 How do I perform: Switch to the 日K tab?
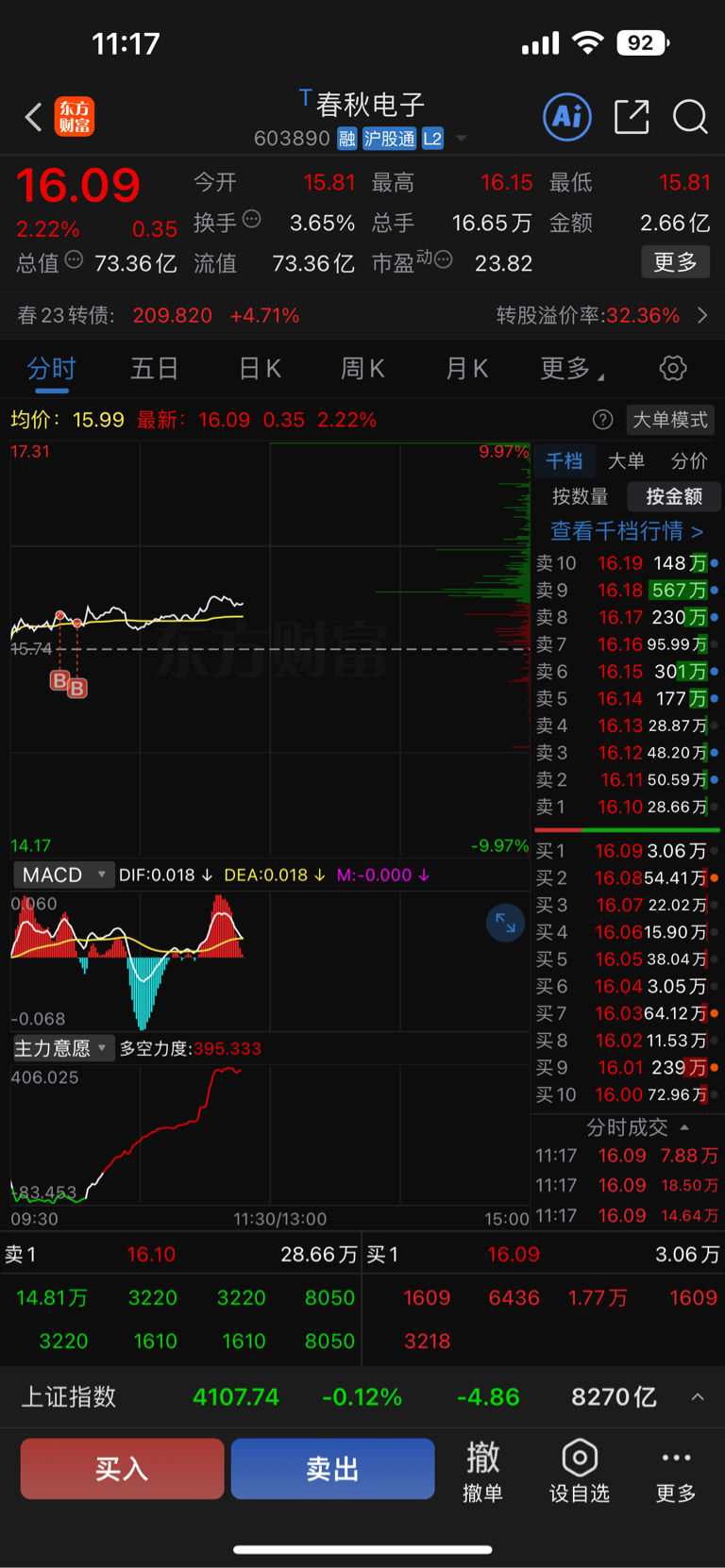(260, 368)
